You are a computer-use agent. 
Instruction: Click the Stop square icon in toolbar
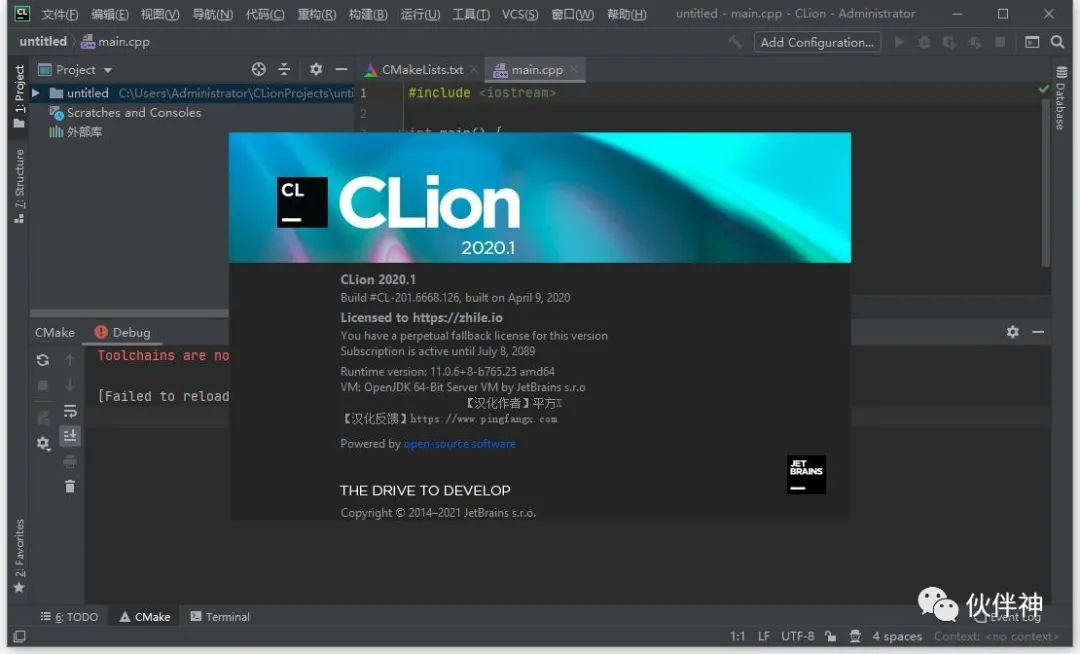coord(1000,42)
